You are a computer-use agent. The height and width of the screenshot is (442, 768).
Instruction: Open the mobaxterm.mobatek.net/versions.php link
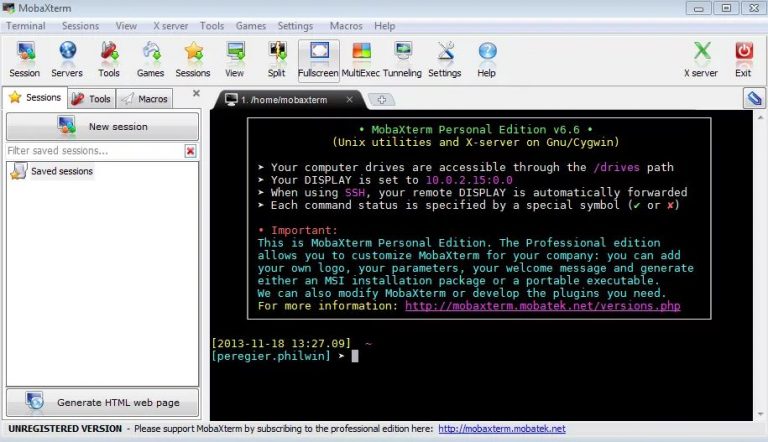point(542,306)
